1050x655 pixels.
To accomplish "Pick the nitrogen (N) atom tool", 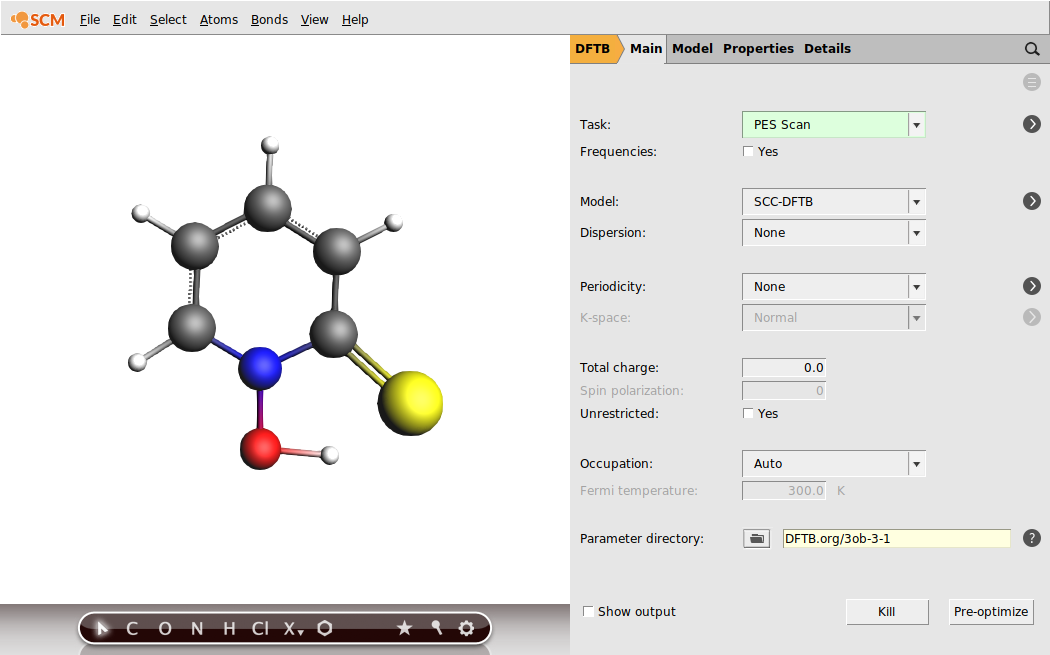I will 197,628.
